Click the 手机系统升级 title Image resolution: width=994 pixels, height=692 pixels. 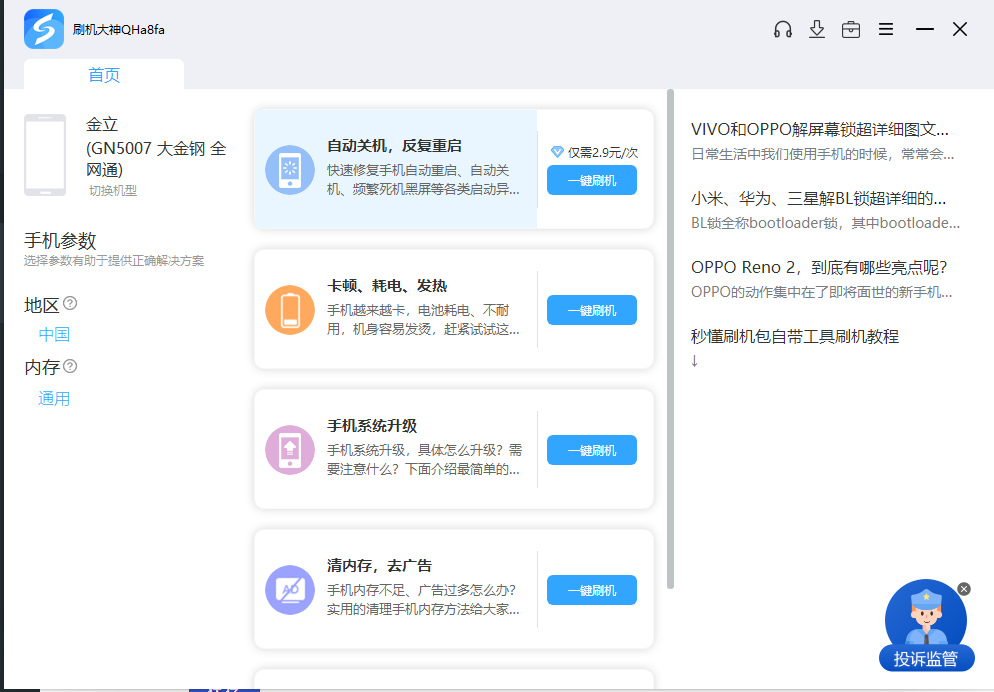pyautogui.click(x=372, y=426)
